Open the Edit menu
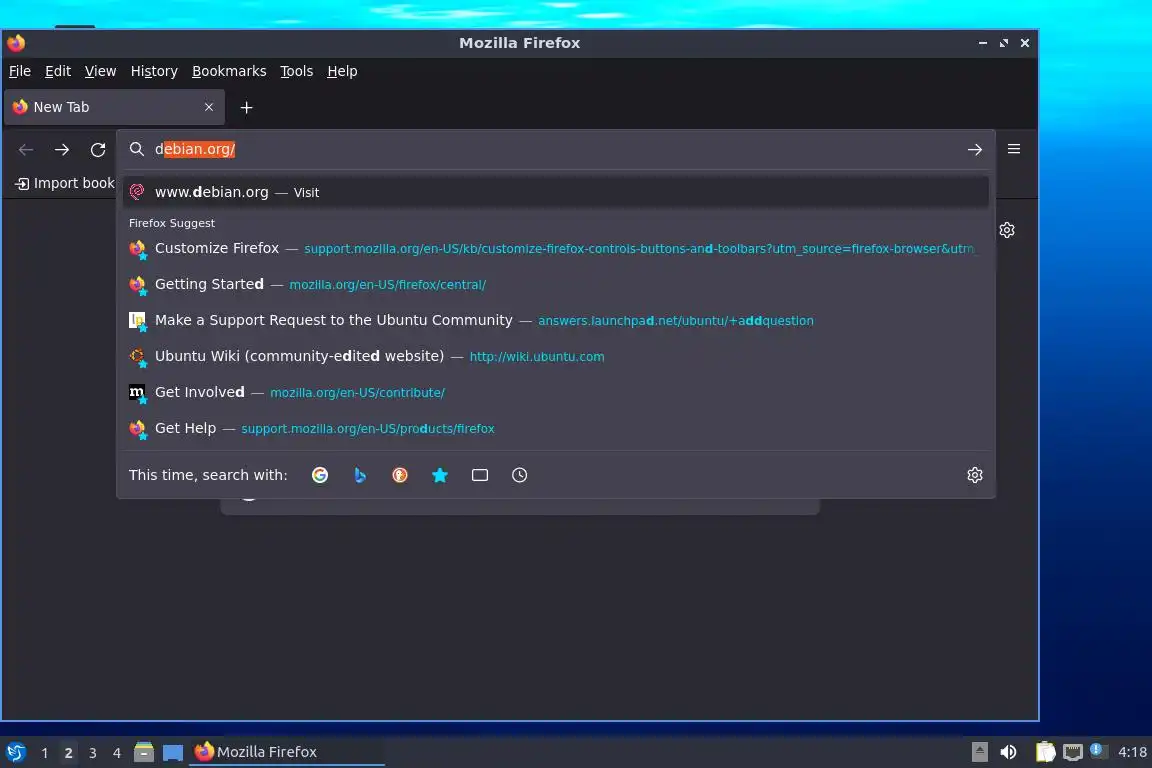This screenshot has height=768, width=1152. pos(58,71)
